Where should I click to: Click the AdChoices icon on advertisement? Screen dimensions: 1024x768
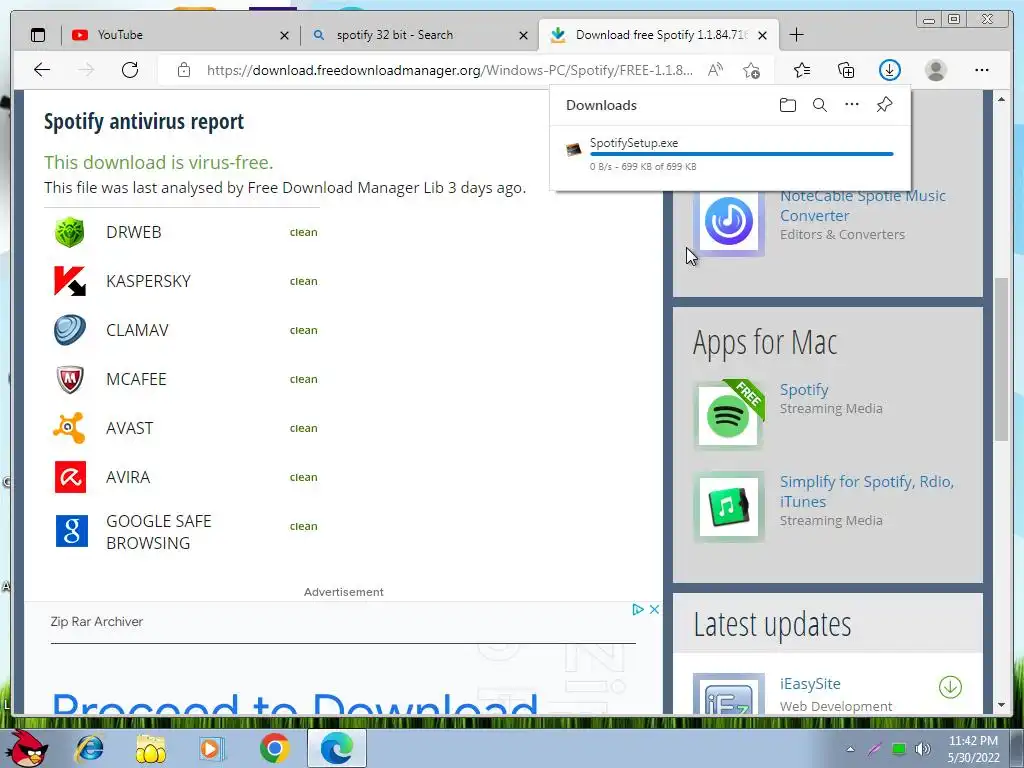[638, 609]
